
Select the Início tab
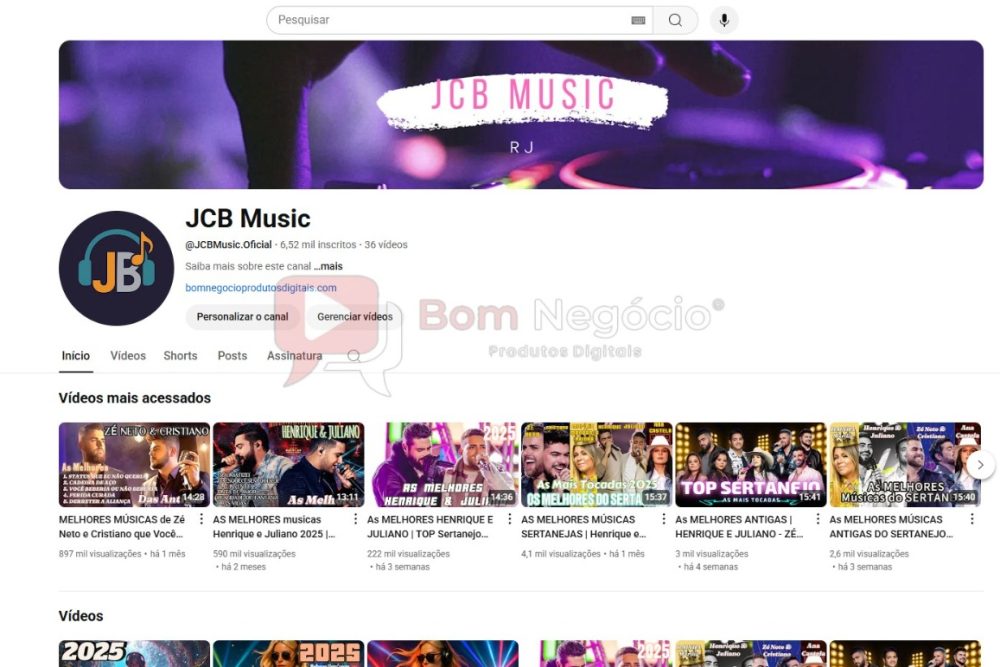(x=76, y=356)
